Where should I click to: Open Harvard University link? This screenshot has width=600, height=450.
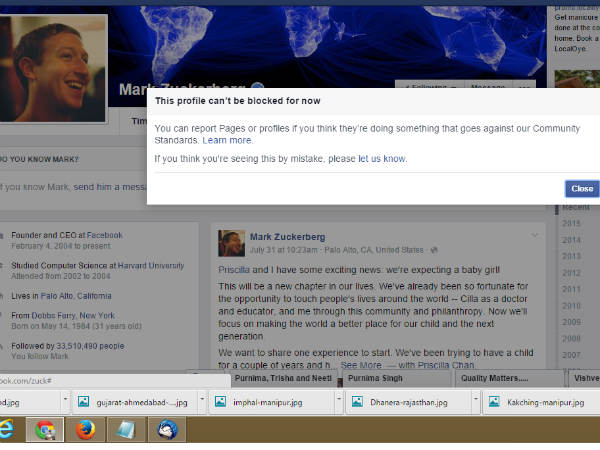[151, 265]
